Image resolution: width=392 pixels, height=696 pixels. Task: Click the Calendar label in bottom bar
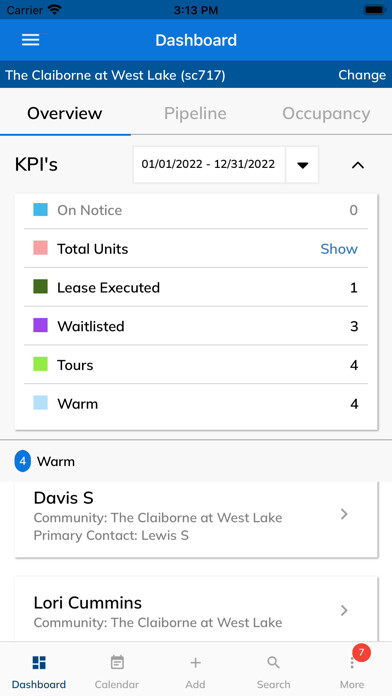click(117, 684)
